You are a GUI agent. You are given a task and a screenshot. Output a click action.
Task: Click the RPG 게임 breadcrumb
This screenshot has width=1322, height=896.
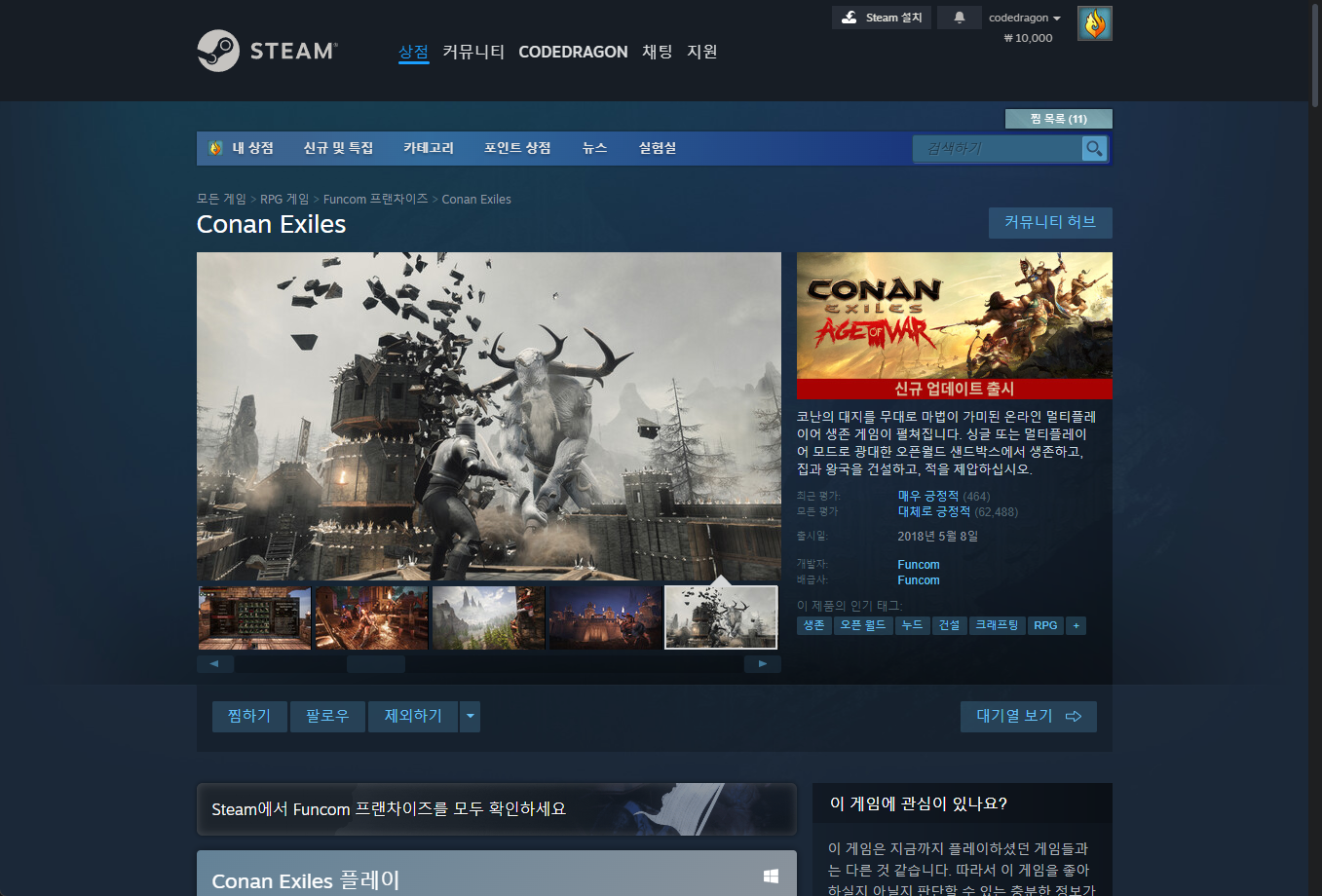[284, 199]
